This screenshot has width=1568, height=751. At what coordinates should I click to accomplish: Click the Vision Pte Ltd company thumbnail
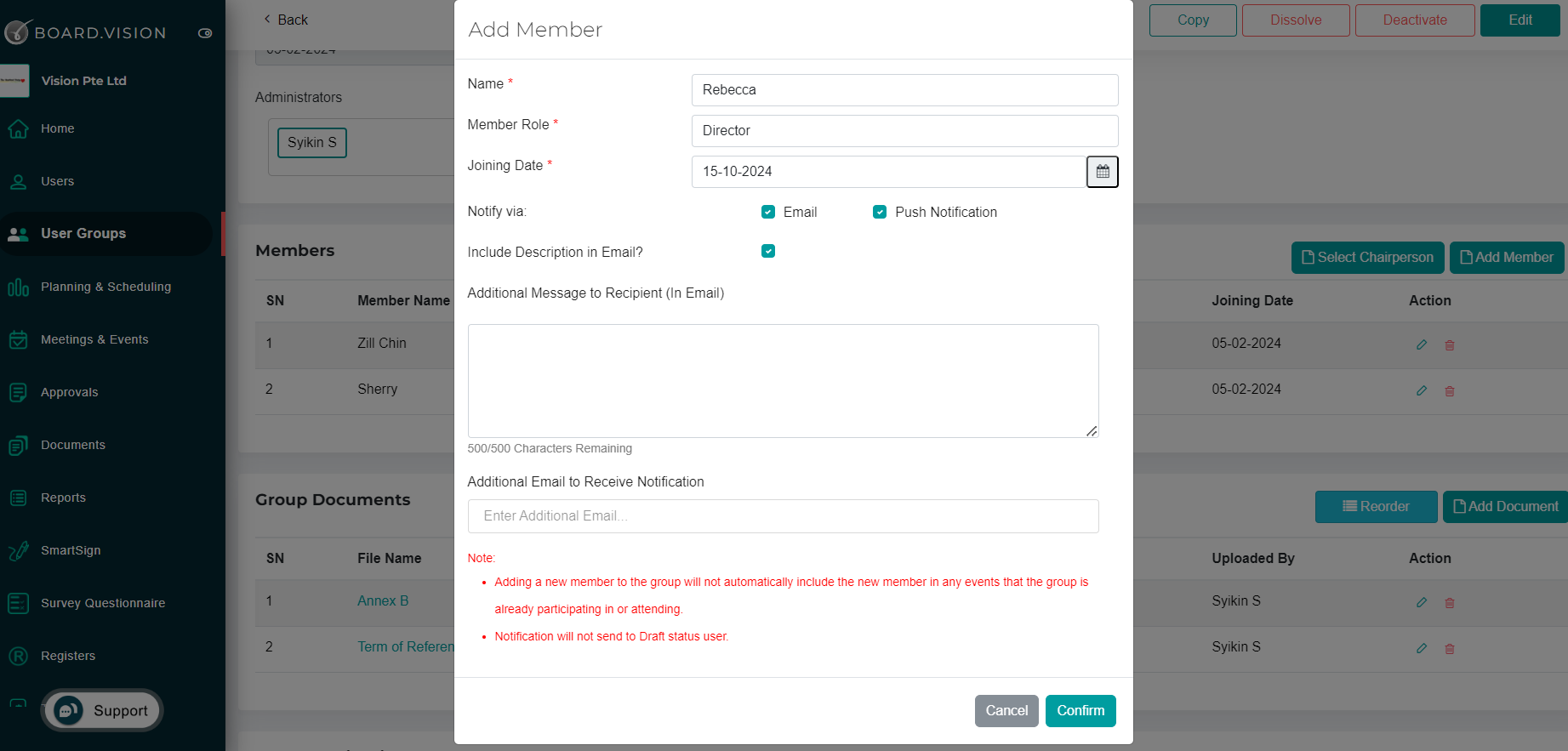(x=14, y=81)
